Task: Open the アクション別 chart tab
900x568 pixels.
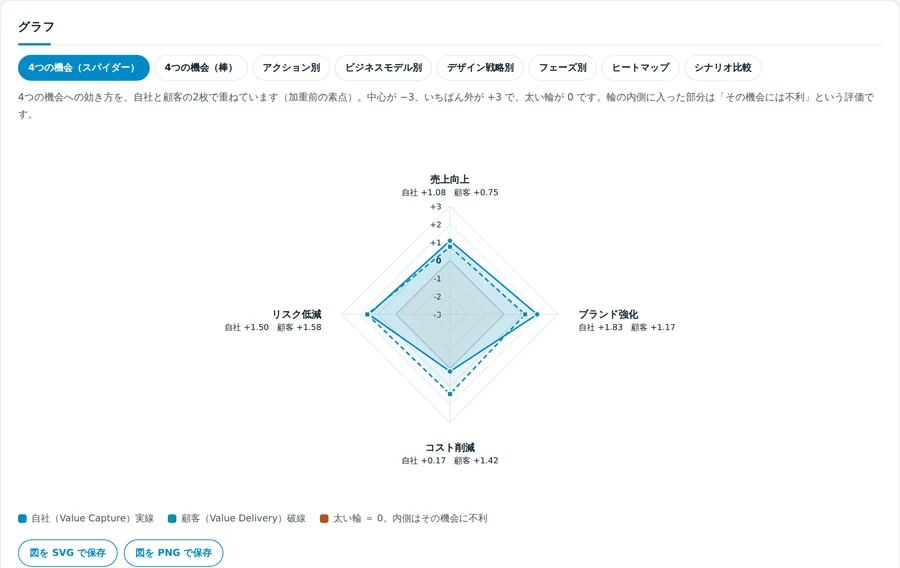Action: 291,68
